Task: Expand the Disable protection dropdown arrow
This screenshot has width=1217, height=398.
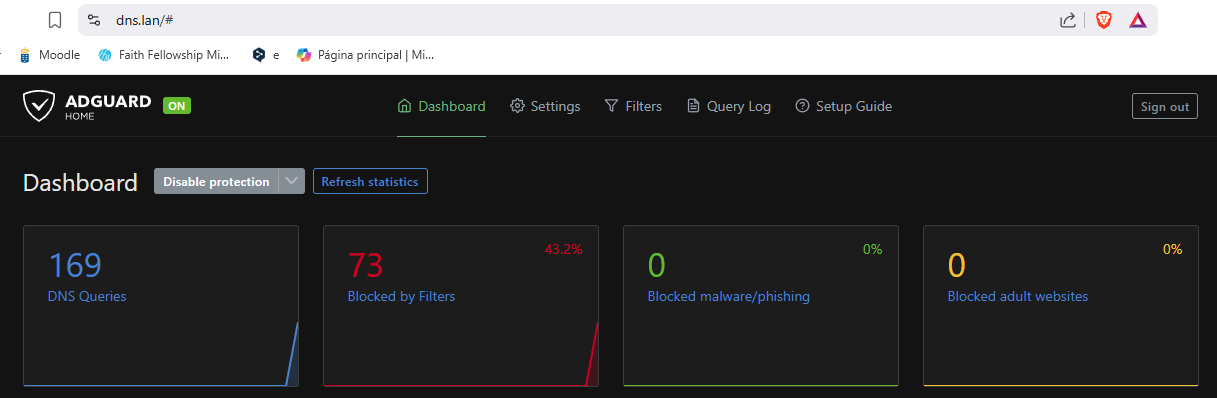Action: (x=291, y=181)
